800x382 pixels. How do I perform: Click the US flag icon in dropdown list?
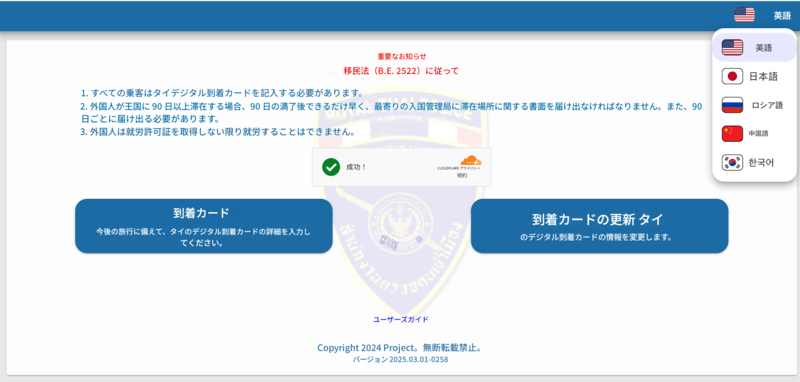732,48
